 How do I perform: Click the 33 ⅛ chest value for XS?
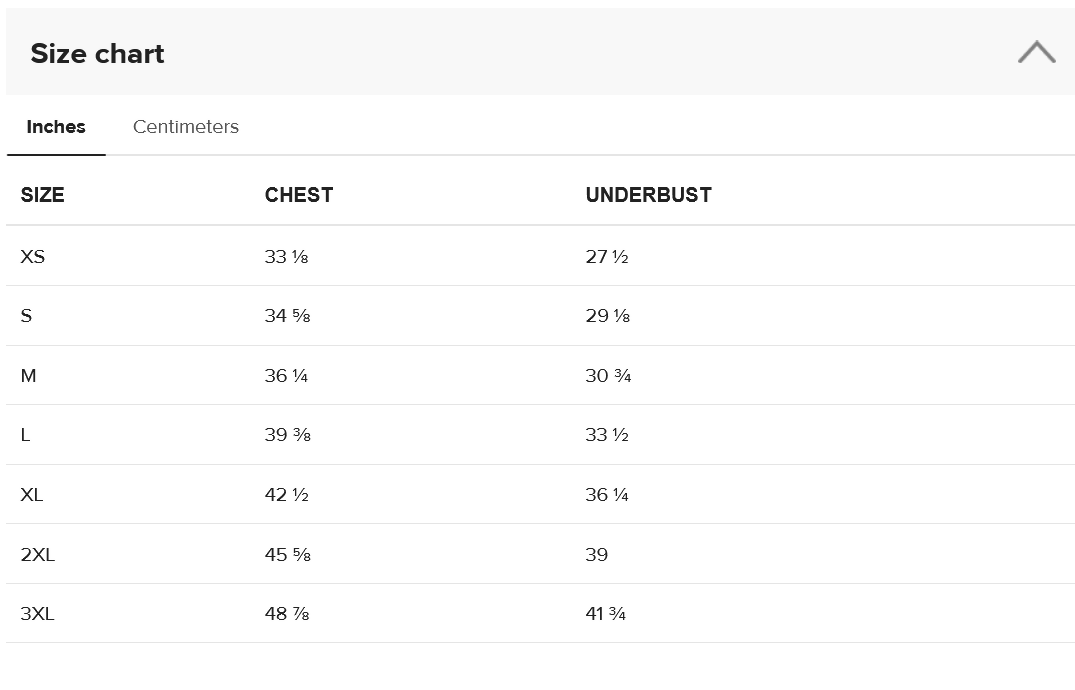[286, 257]
